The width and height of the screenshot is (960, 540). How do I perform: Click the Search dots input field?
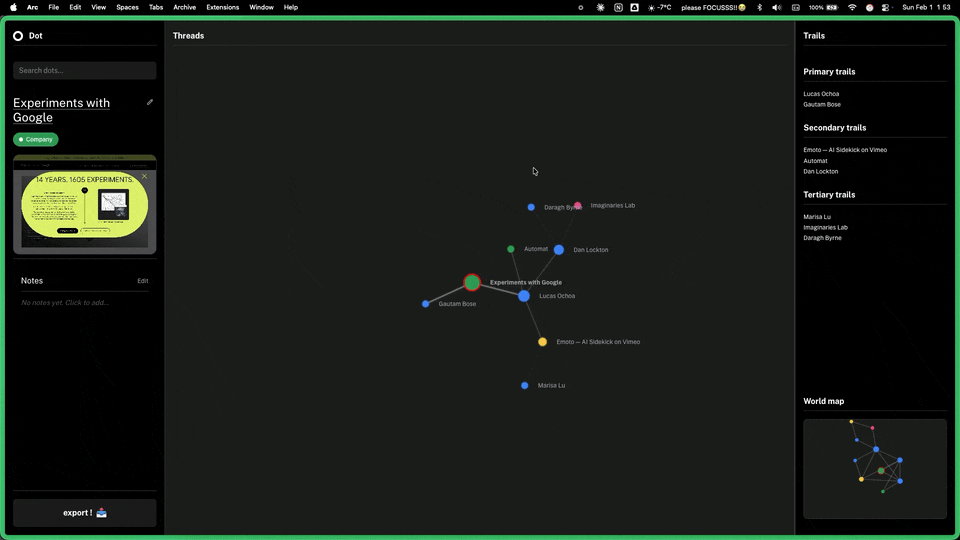pos(85,70)
